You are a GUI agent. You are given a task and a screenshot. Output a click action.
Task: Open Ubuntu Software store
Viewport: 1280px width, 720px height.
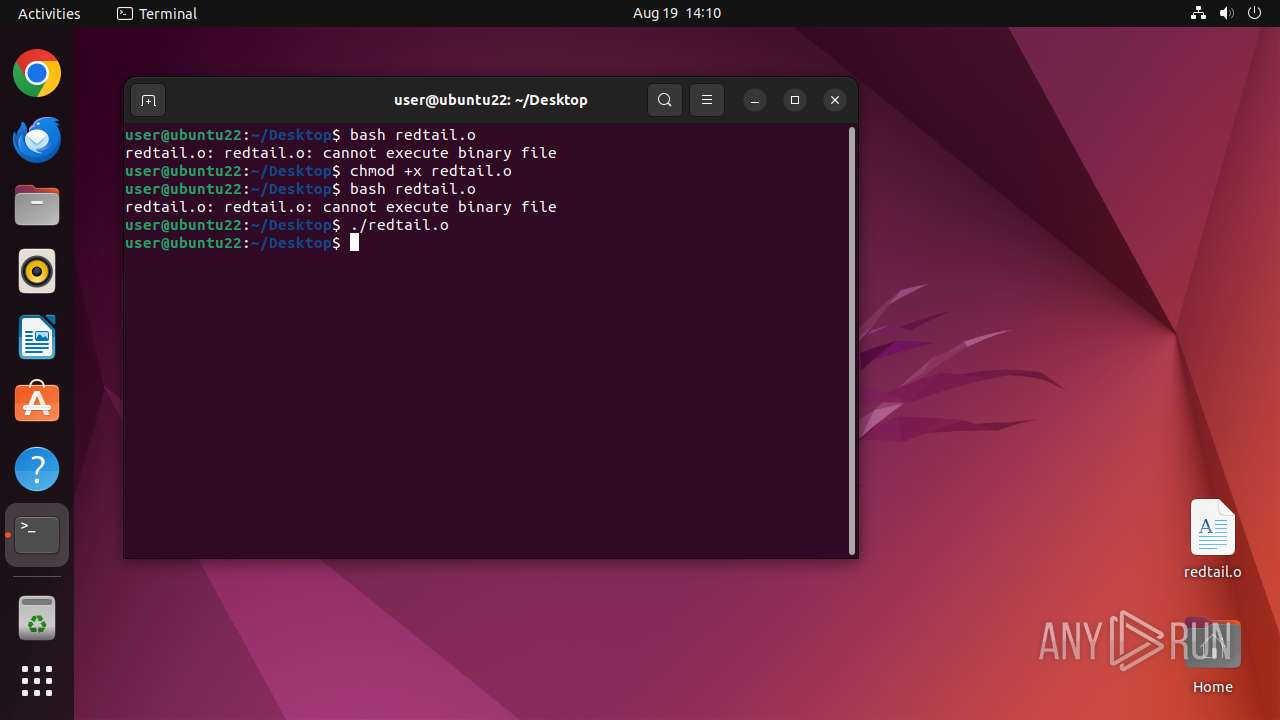37,403
